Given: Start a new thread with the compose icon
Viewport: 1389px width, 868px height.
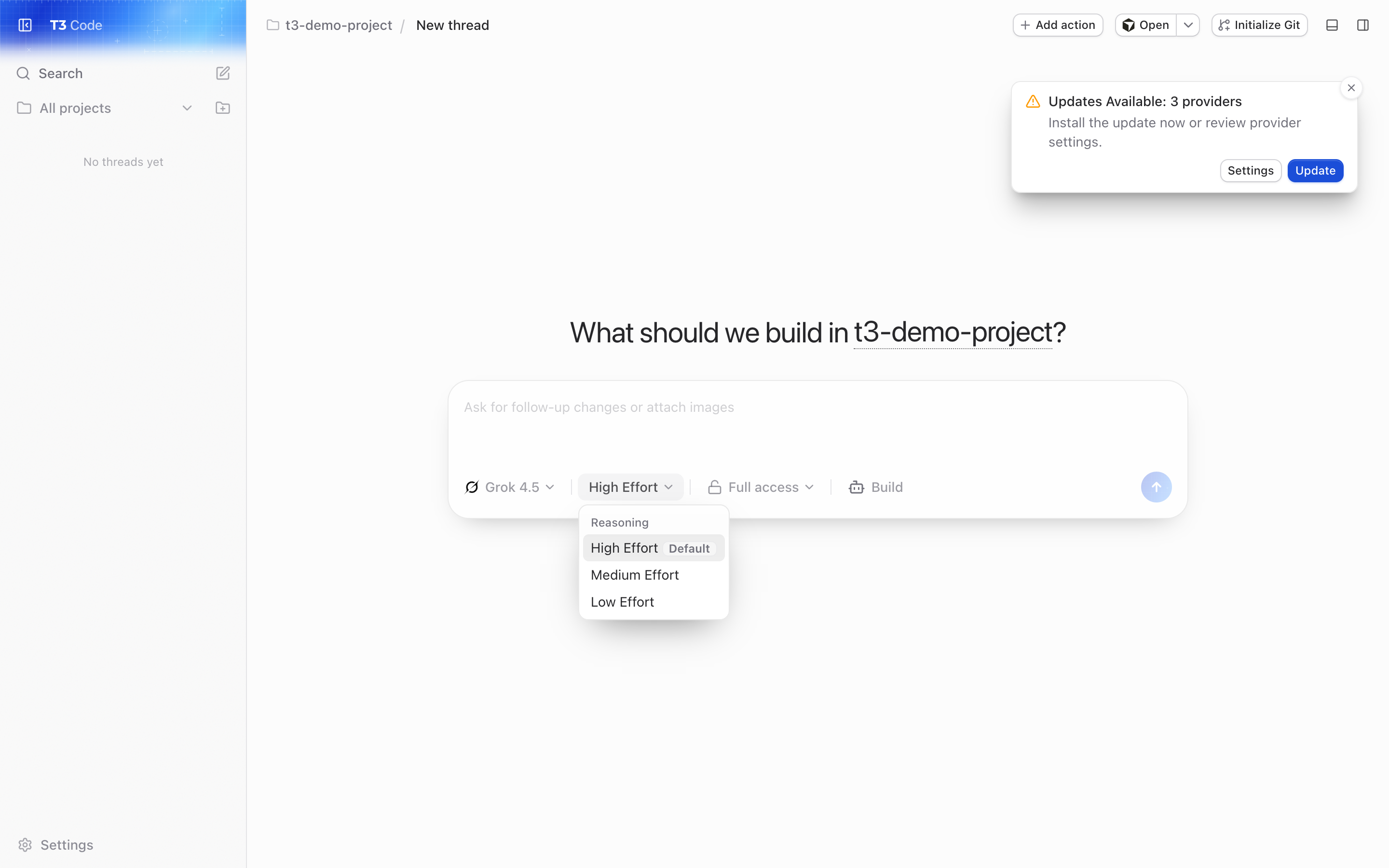Looking at the screenshot, I should [x=223, y=73].
